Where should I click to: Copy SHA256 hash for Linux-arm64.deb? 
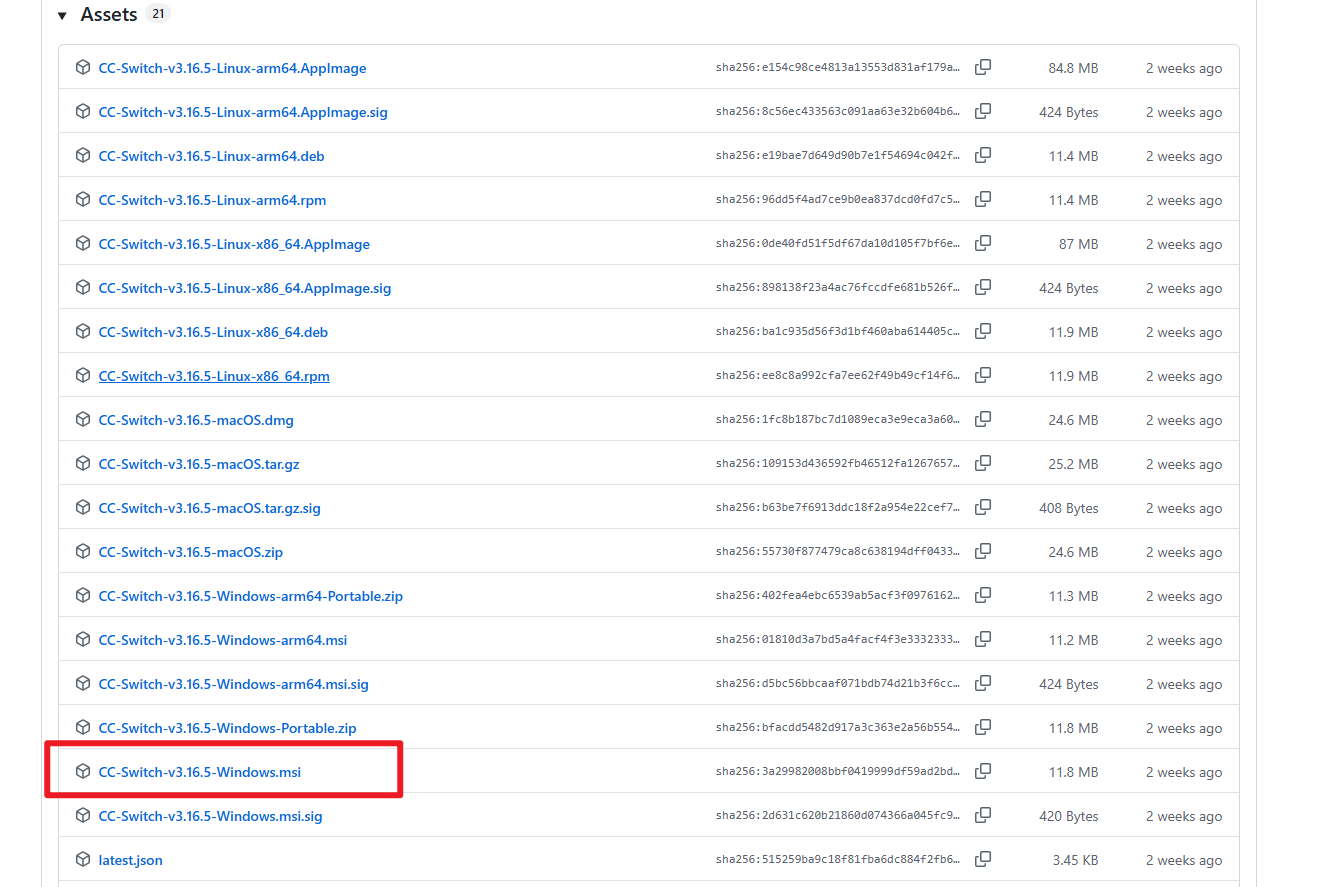tap(983, 155)
